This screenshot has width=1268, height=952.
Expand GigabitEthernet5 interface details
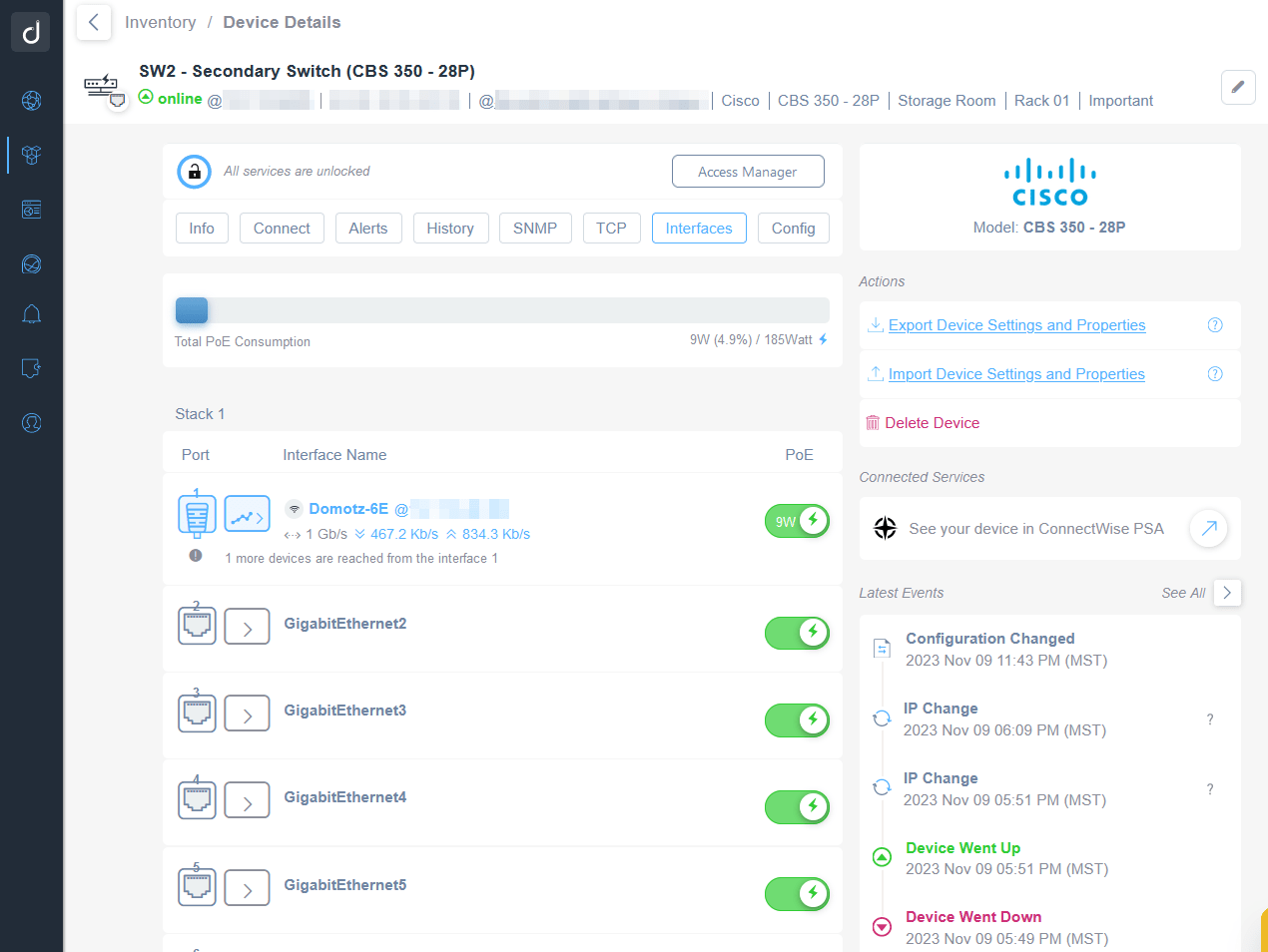tap(247, 887)
